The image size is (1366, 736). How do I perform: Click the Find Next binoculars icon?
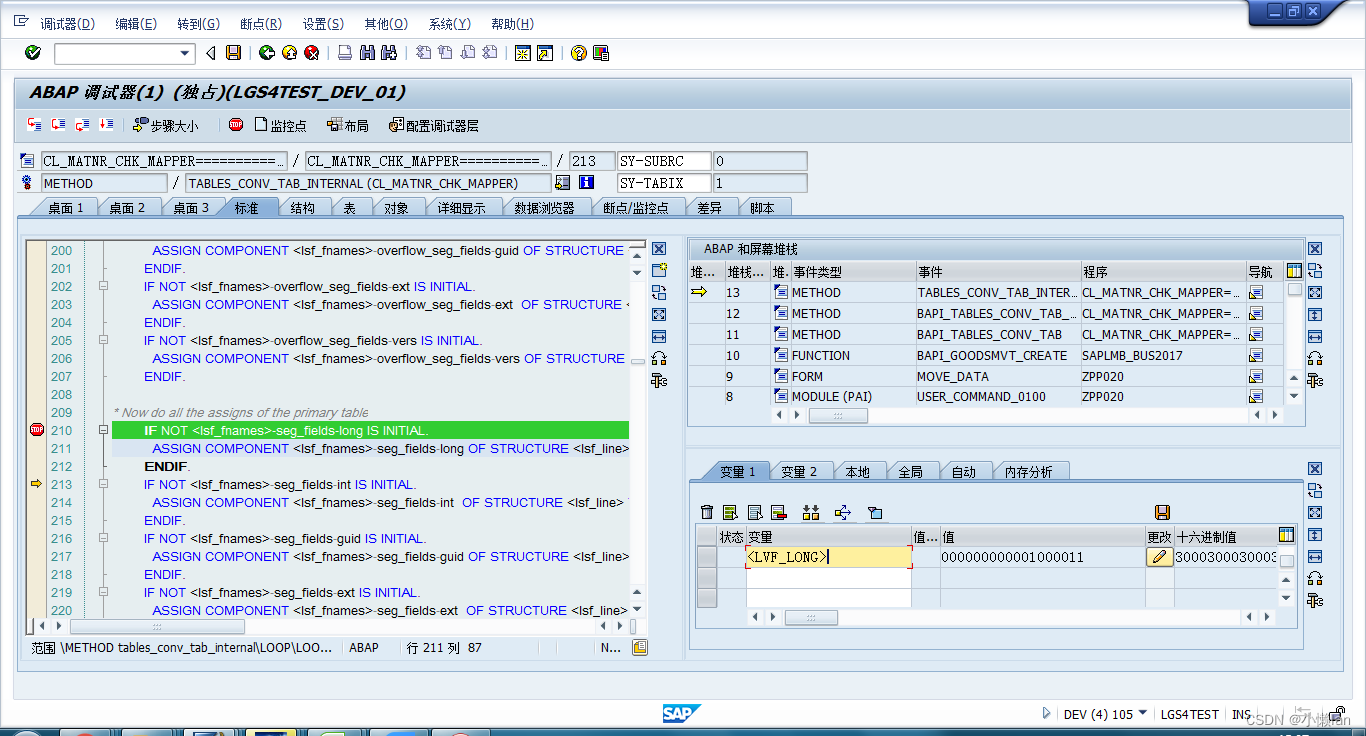click(389, 53)
